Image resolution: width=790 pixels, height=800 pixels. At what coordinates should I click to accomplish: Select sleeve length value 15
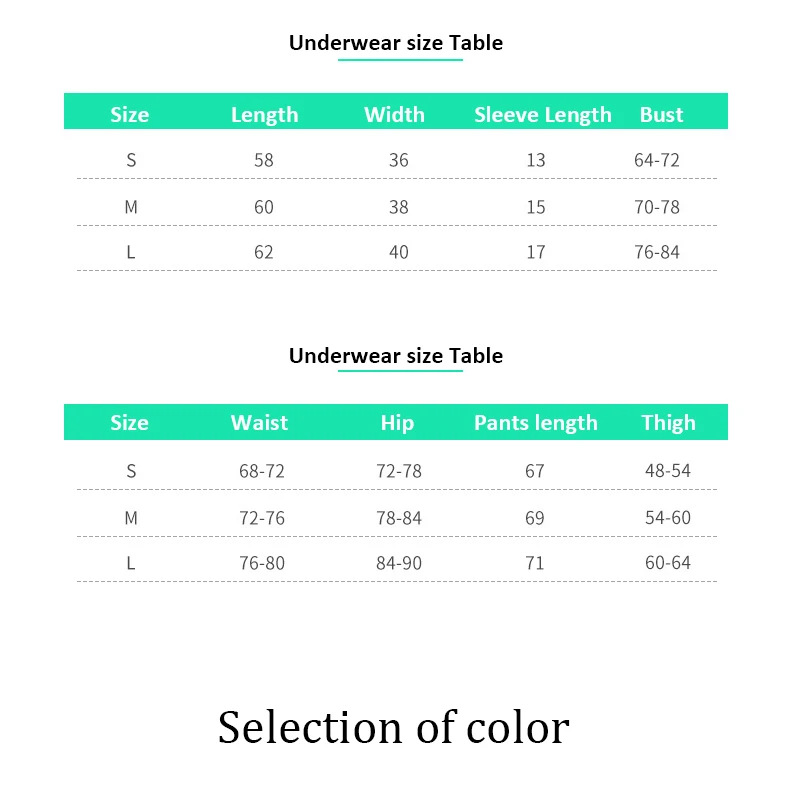tap(535, 207)
